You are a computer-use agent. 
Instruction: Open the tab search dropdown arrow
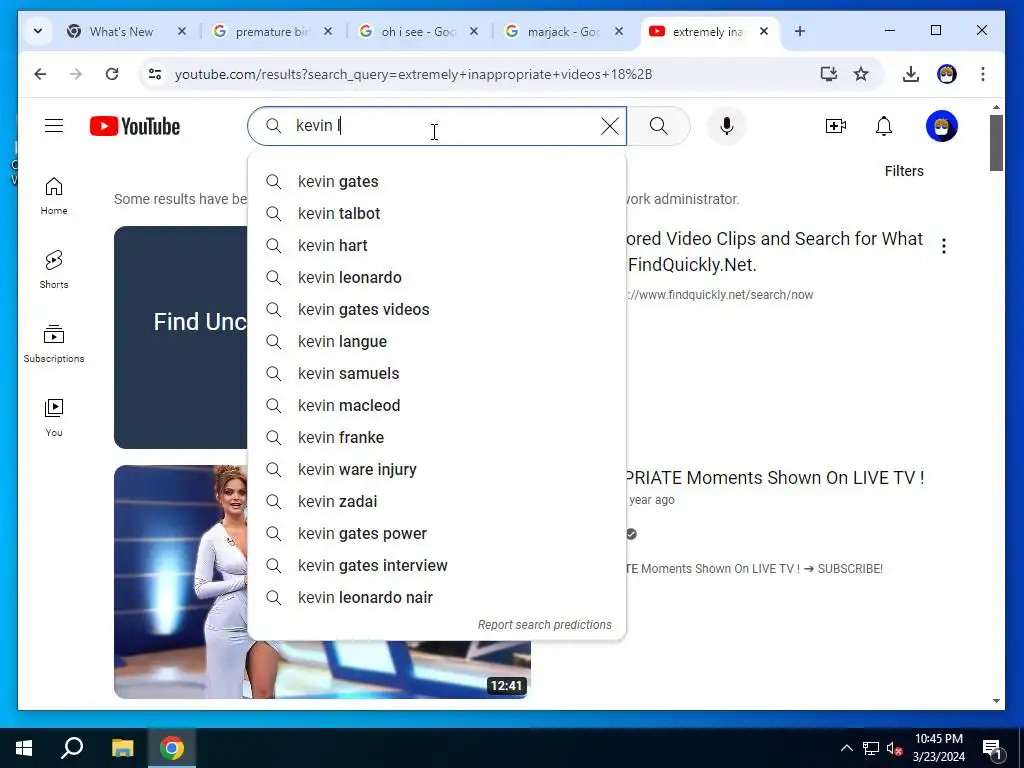38,31
